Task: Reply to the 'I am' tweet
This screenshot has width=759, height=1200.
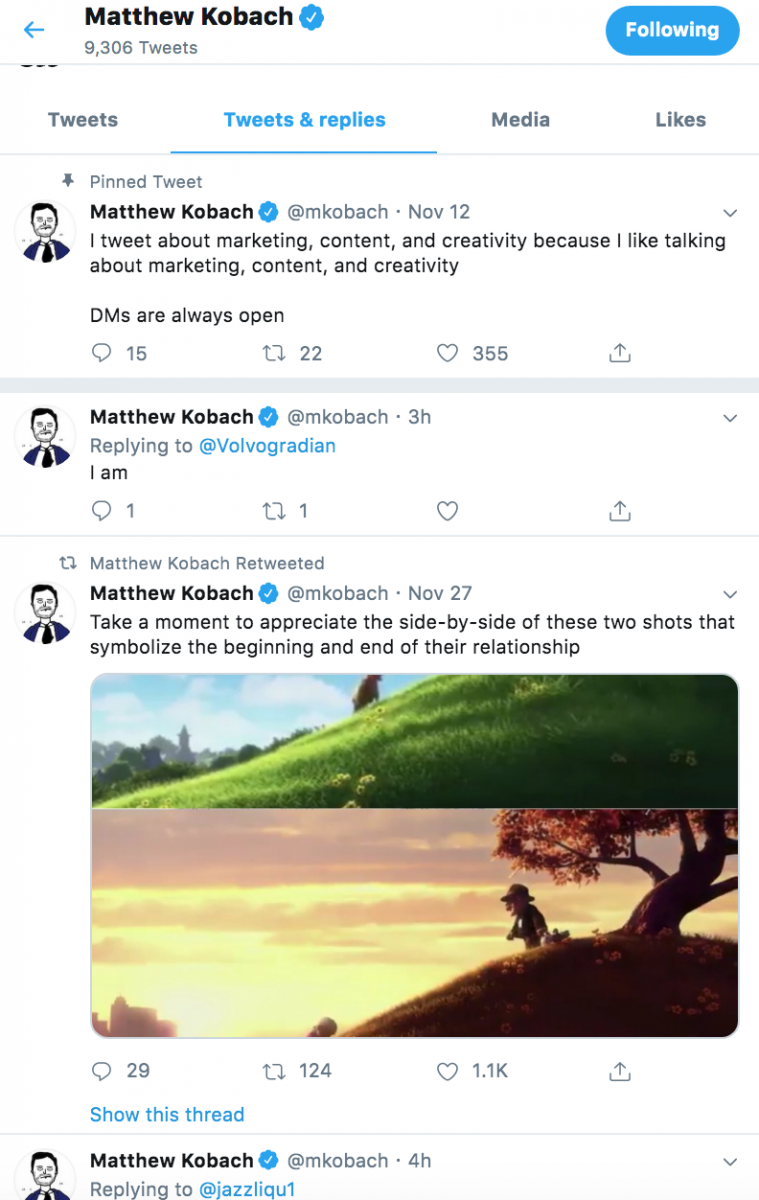Action: (100, 510)
